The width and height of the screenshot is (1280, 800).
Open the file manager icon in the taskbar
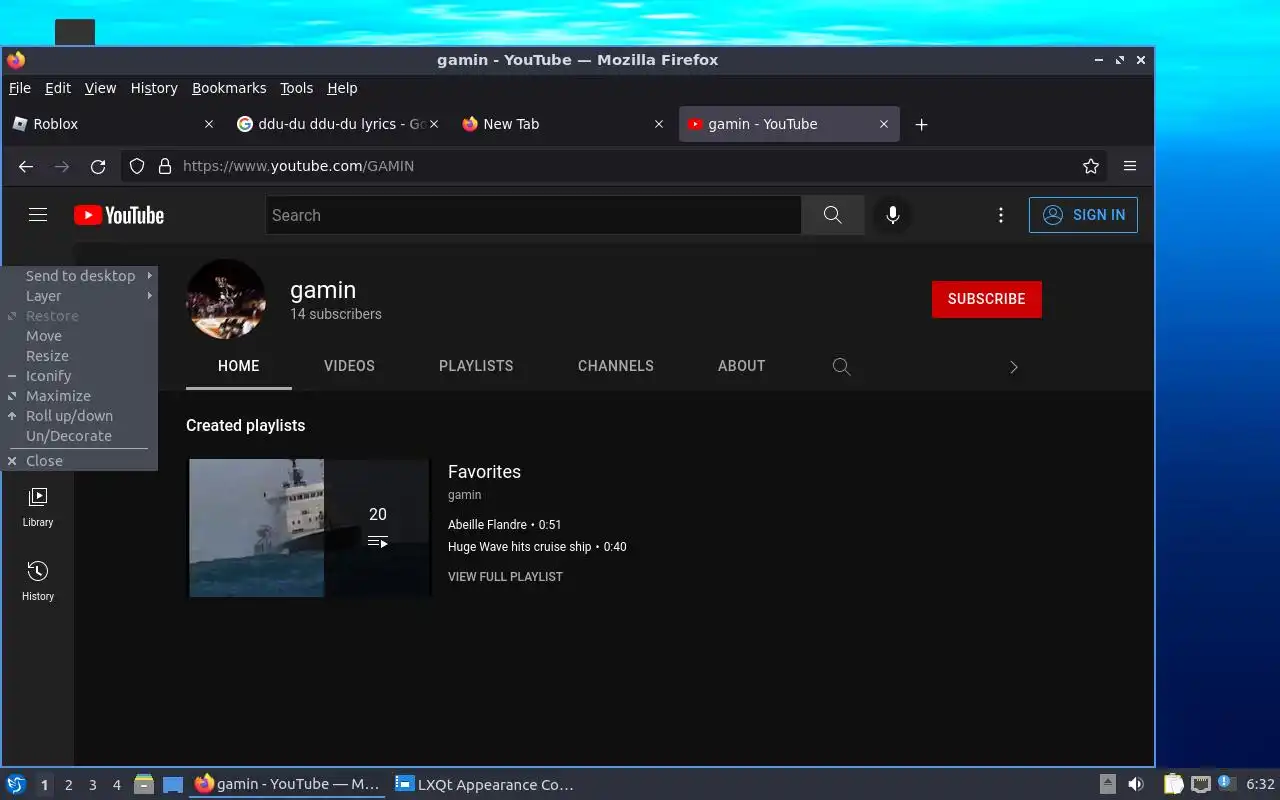click(144, 784)
